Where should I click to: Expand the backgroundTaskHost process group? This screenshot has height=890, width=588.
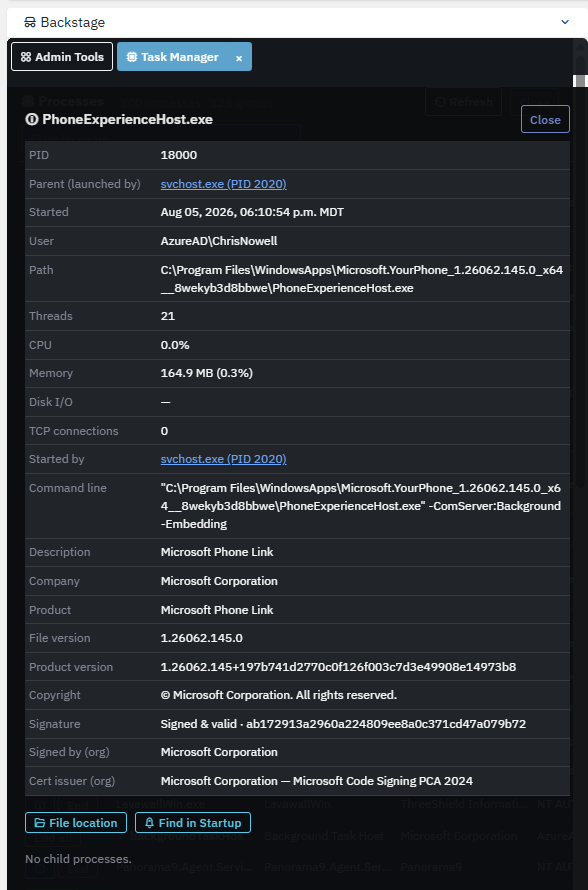point(121,836)
